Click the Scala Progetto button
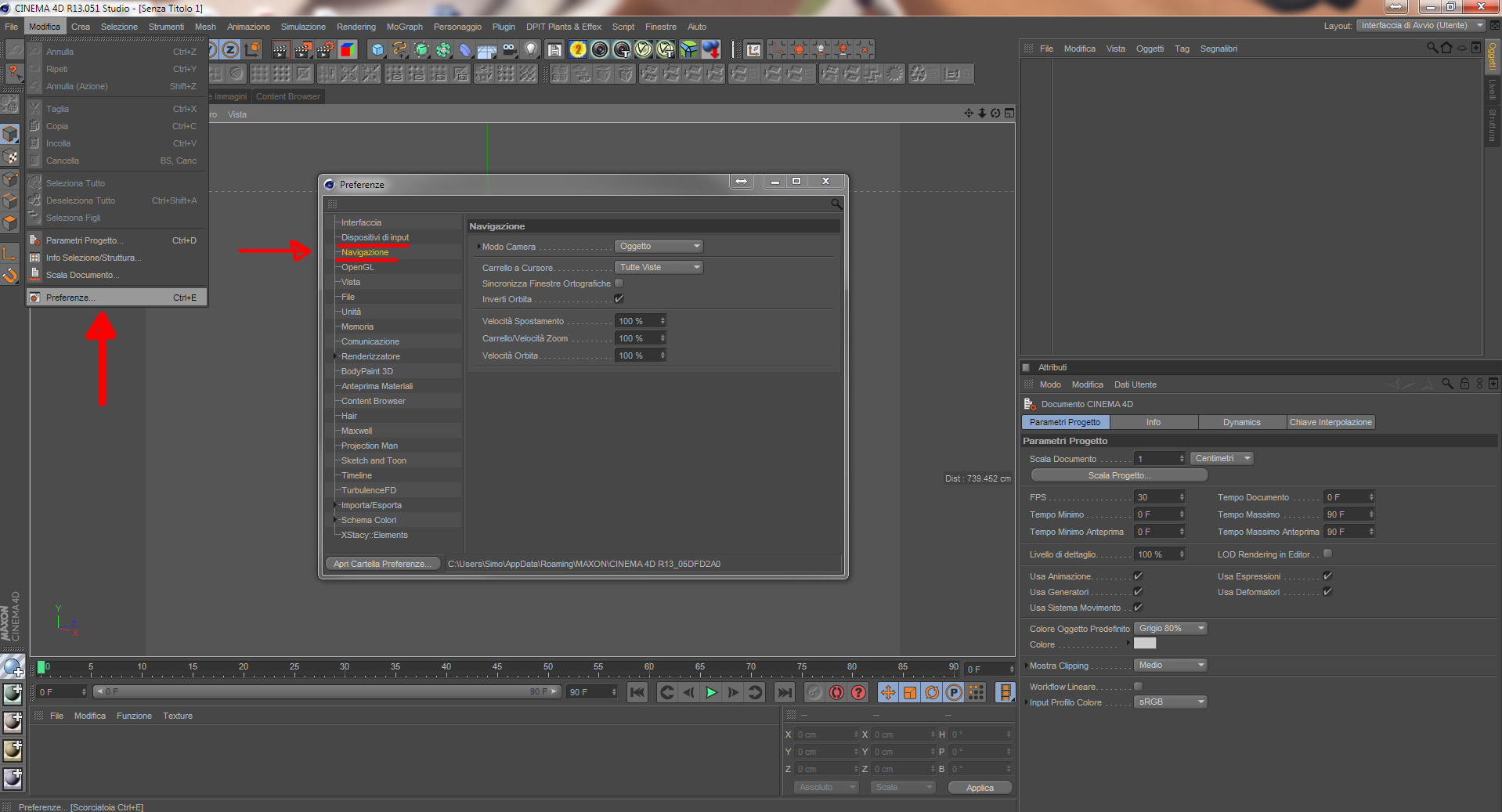 1118,475
